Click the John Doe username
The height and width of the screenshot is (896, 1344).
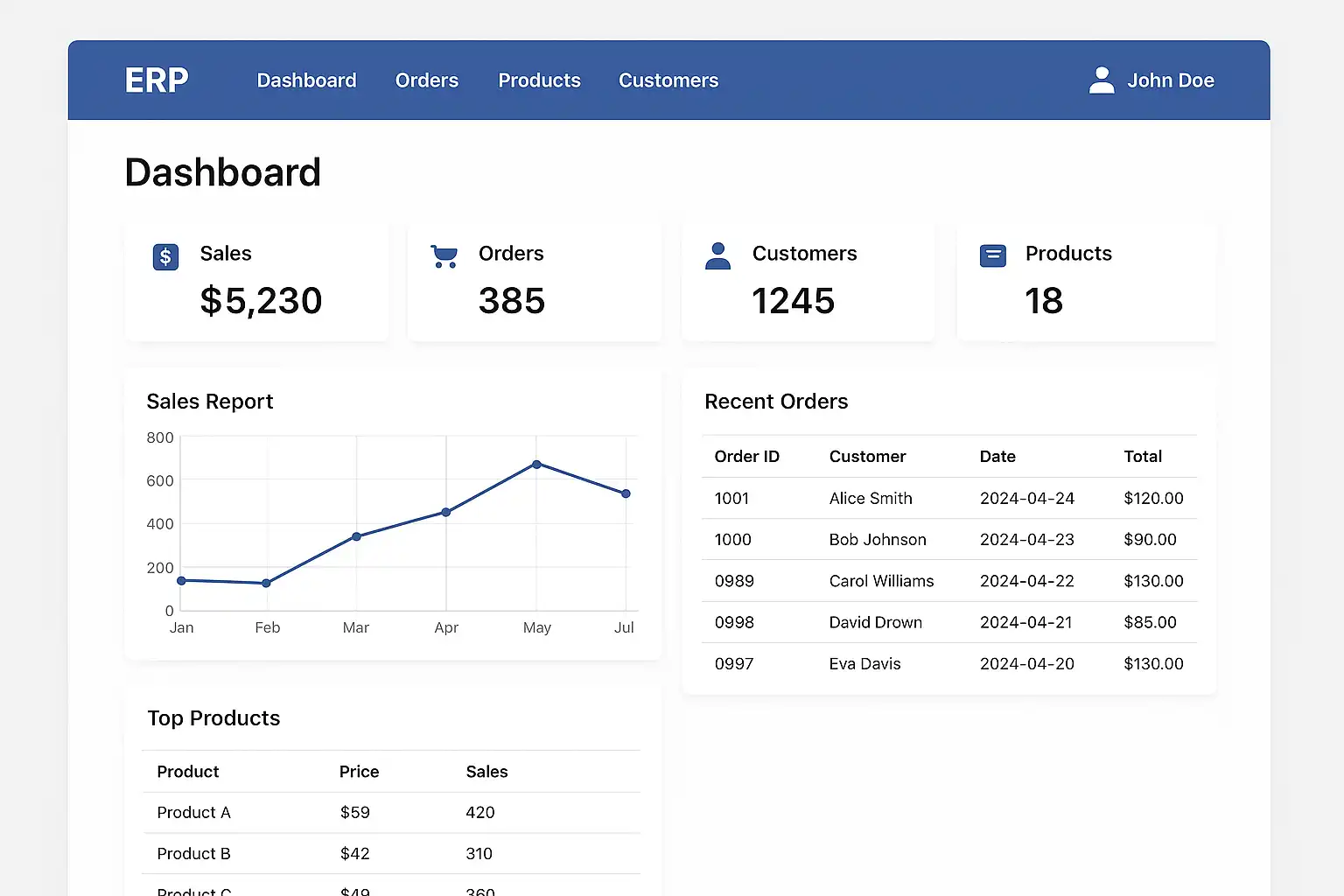(x=1170, y=80)
